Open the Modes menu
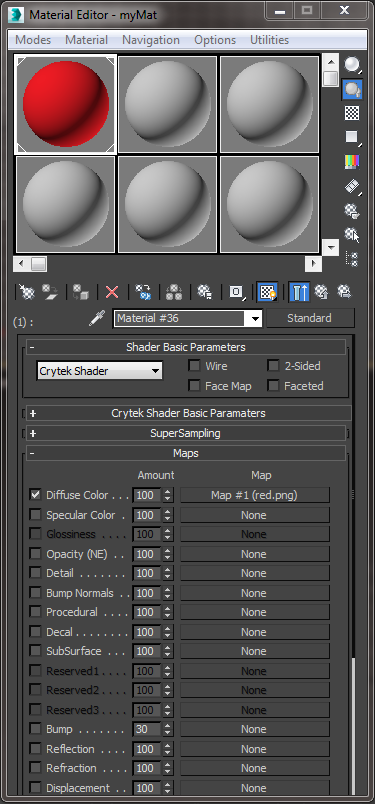Viewport: 375px width, 804px height. (33, 40)
